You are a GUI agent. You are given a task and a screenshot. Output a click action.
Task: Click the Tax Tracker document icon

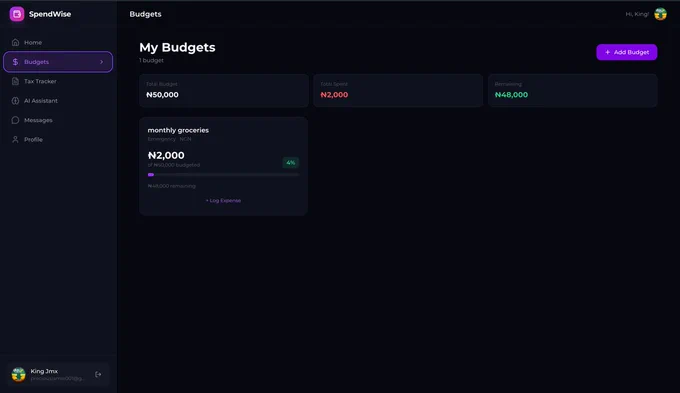point(15,81)
